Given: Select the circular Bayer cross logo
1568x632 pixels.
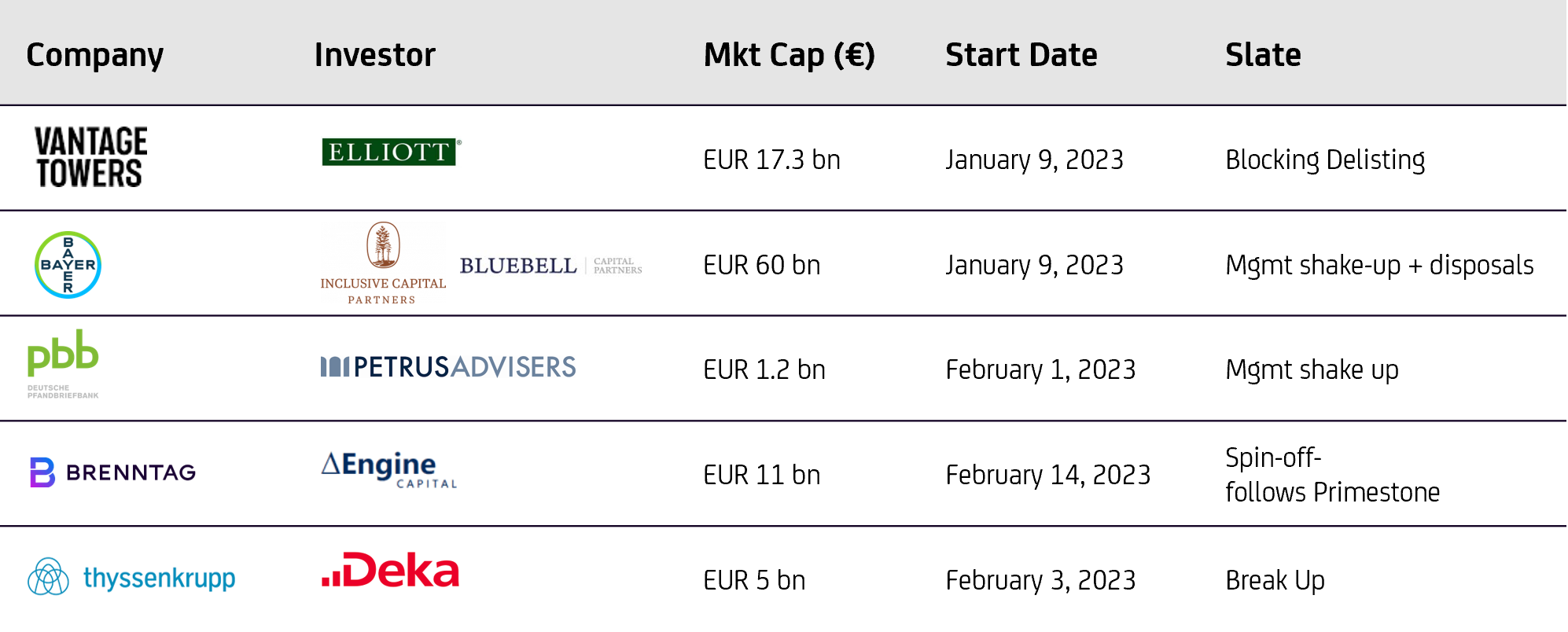Looking at the screenshot, I should [x=68, y=264].
